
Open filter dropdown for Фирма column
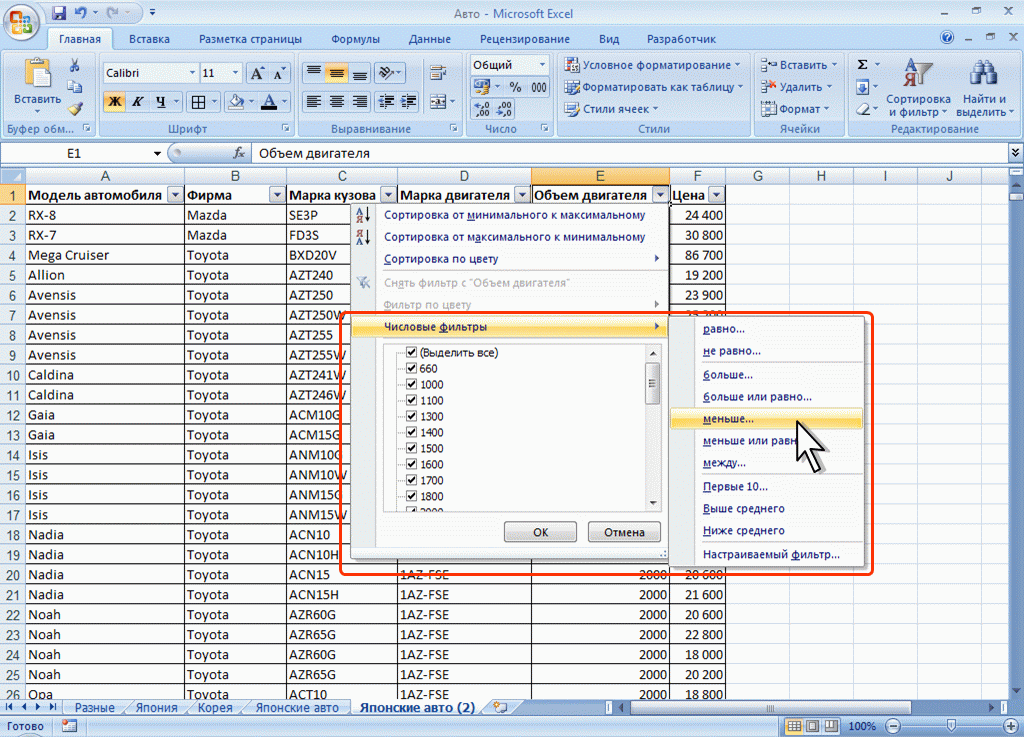[278, 195]
